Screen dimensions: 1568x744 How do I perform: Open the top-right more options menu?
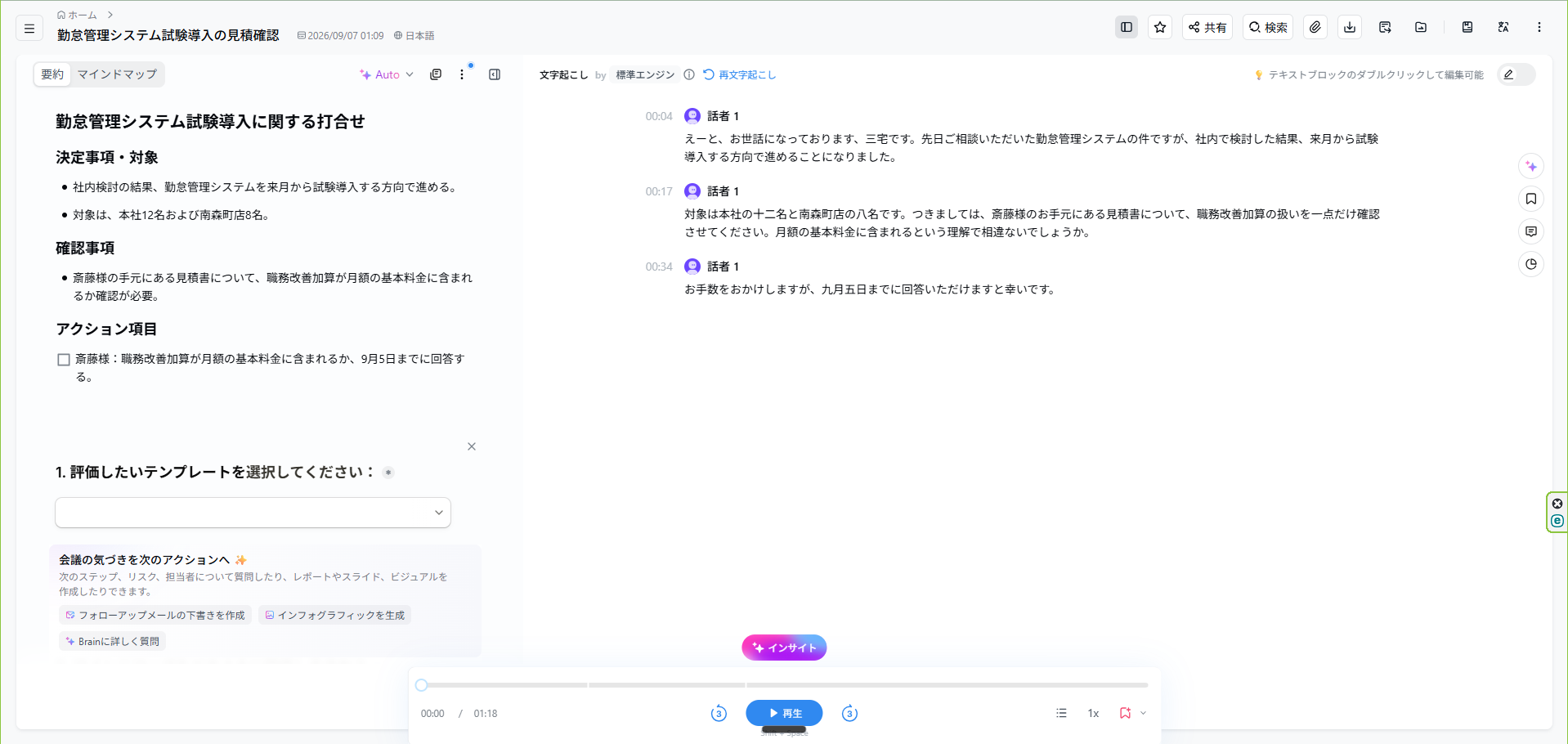tap(1539, 27)
